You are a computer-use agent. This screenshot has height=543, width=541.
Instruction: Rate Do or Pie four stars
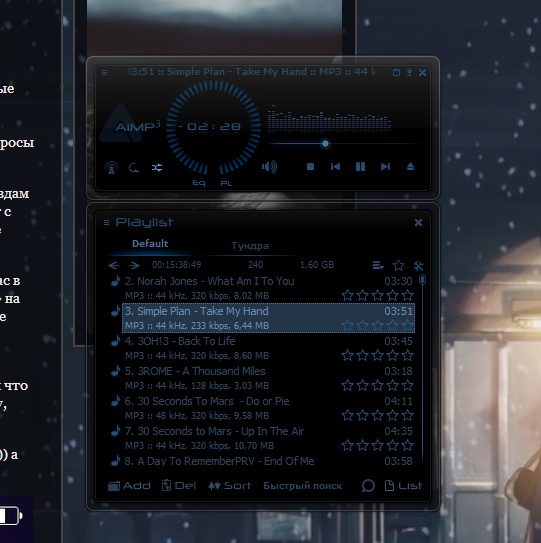392,415
